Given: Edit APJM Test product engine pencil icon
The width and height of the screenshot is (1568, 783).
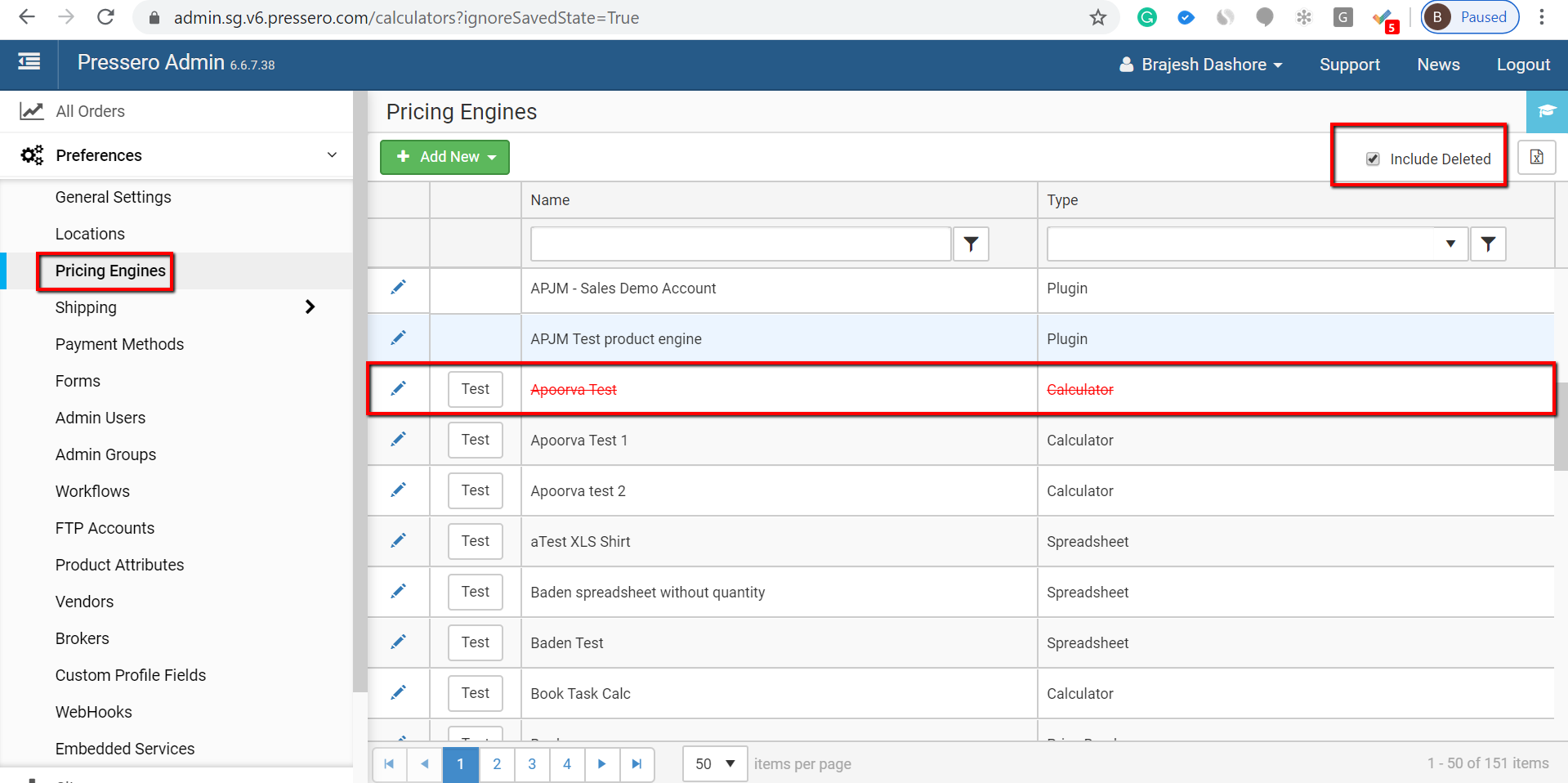Looking at the screenshot, I should point(398,338).
